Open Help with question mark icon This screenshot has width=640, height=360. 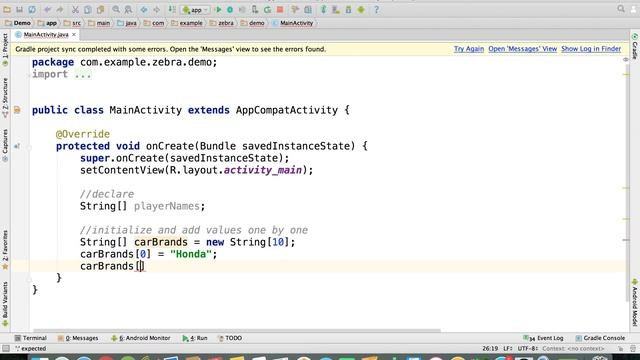click(x=376, y=9)
